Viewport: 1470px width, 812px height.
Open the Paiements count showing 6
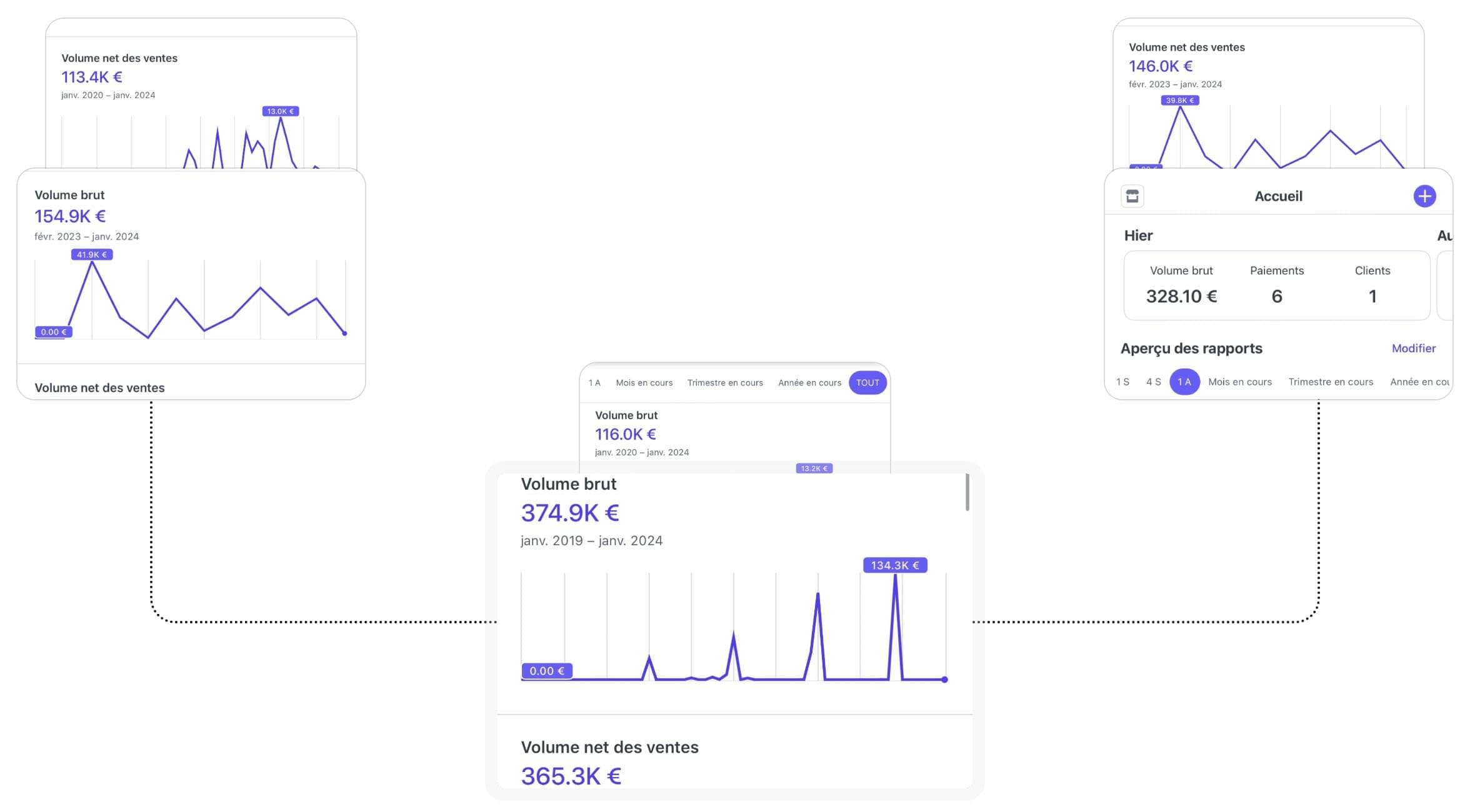[1276, 296]
